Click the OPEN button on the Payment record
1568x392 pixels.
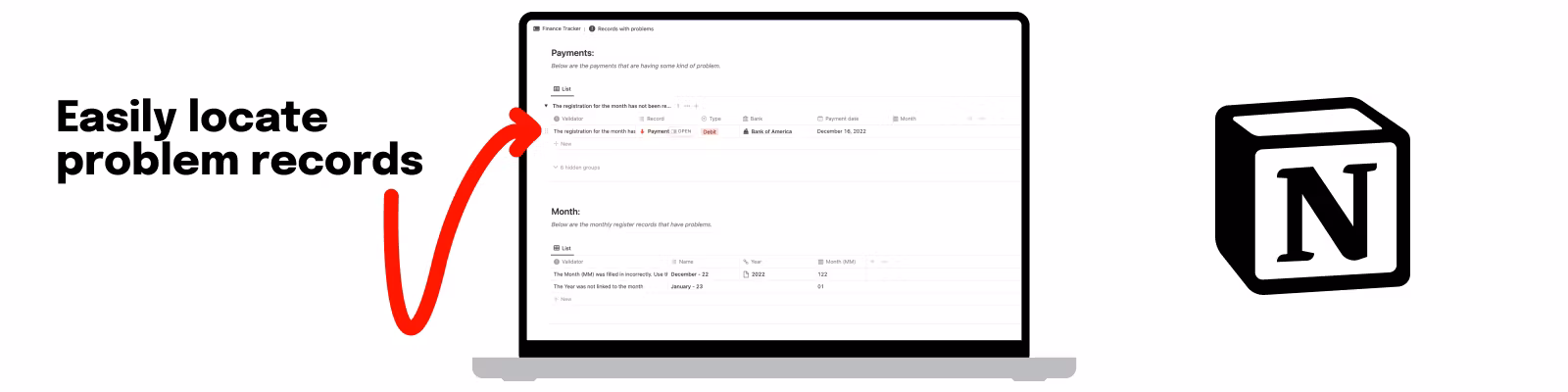(683, 131)
